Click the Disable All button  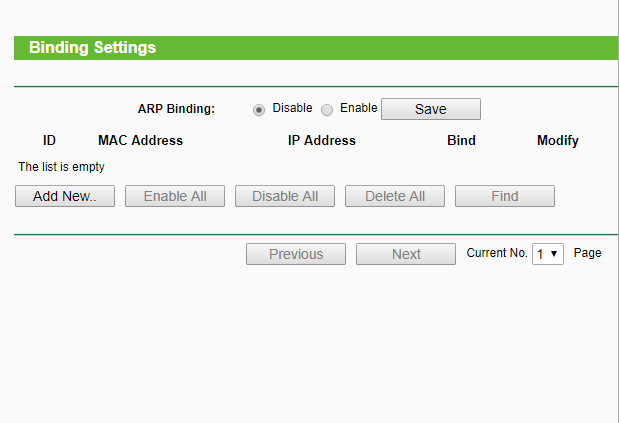point(285,196)
